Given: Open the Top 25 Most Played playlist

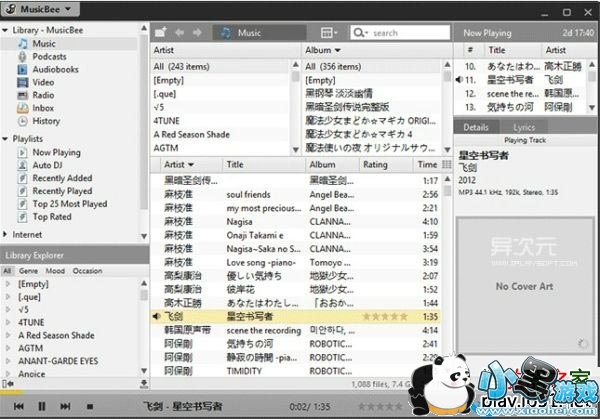Looking at the screenshot, I should [70, 204].
